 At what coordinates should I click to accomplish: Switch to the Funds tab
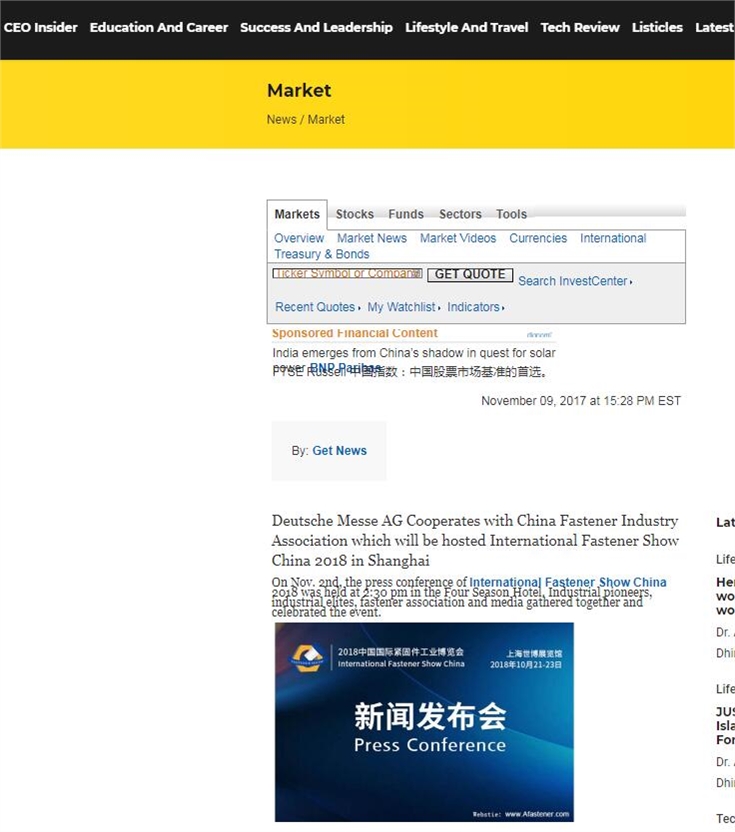click(x=406, y=214)
